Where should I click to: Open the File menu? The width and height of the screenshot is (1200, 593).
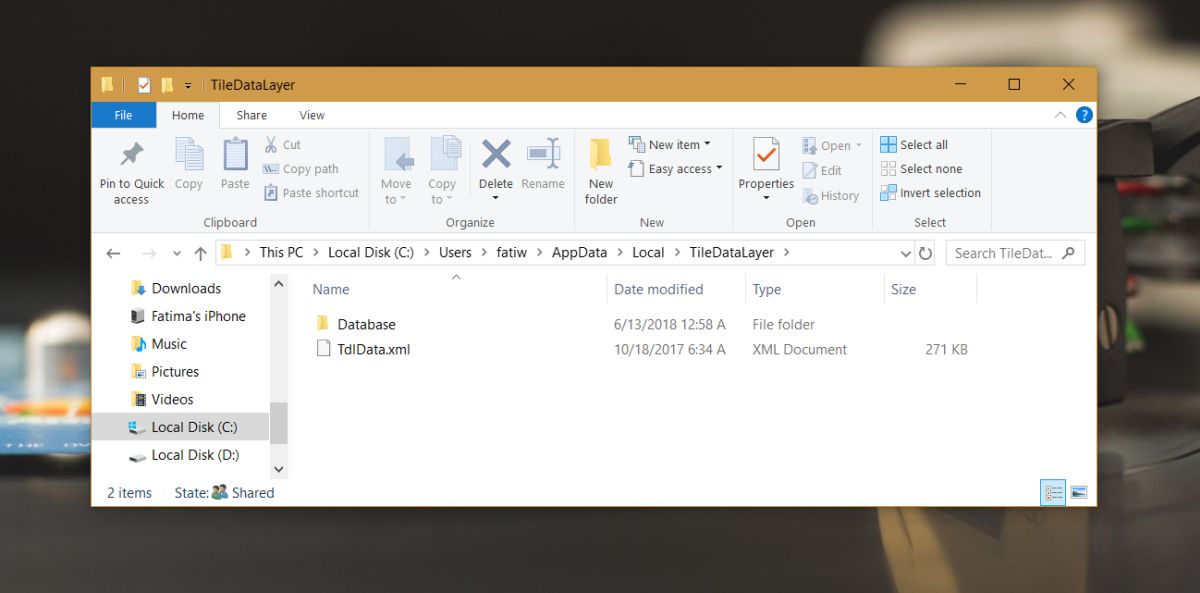123,115
